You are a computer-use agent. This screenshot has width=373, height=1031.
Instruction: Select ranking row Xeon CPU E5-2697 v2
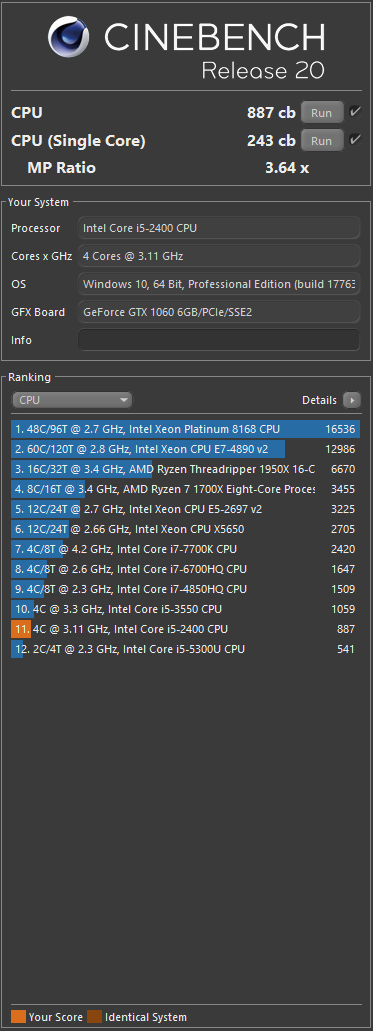[x=186, y=509]
